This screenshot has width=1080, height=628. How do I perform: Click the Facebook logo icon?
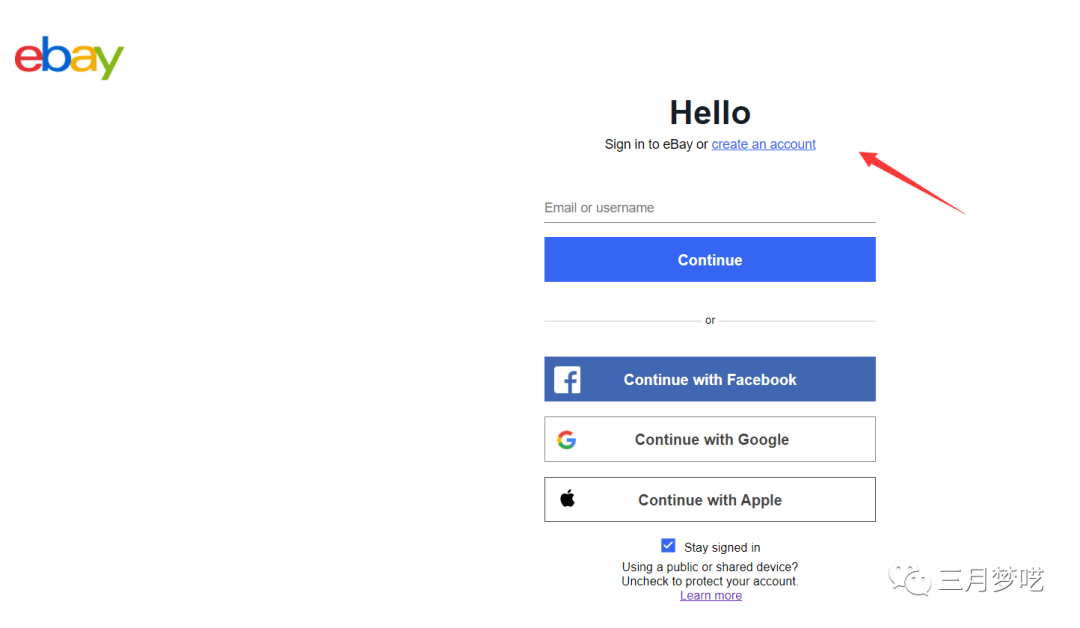567,380
